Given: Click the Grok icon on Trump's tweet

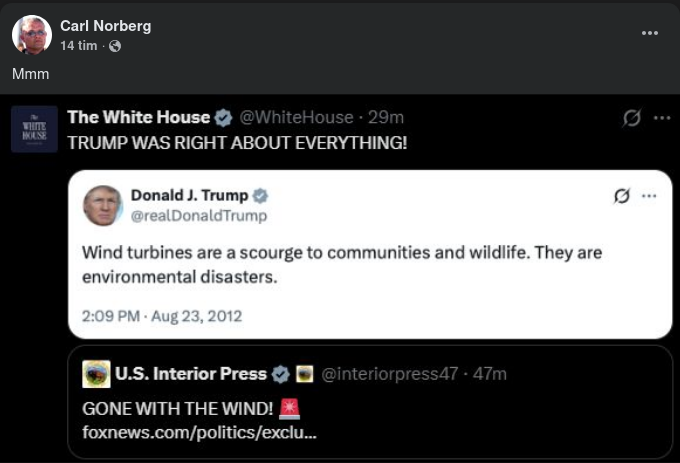Looking at the screenshot, I should coord(622,196).
